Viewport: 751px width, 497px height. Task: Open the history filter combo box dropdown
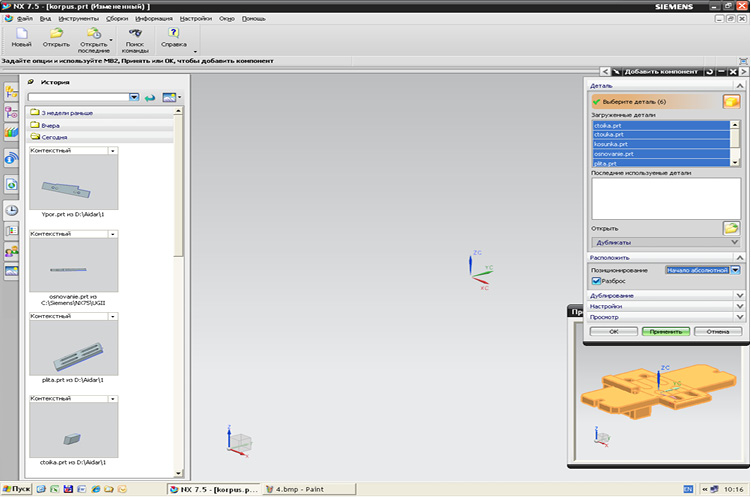[134, 97]
